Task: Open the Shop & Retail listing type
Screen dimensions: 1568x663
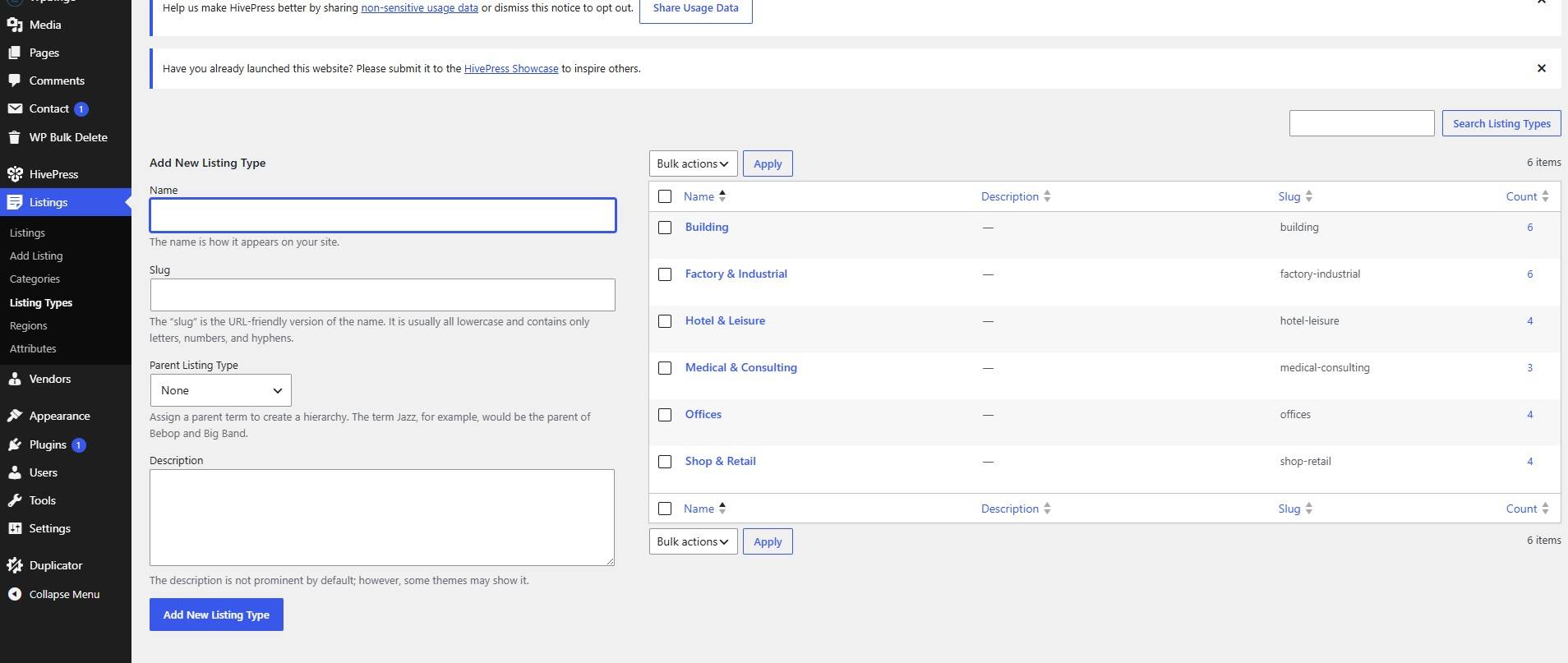Action: pyautogui.click(x=721, y=461)
